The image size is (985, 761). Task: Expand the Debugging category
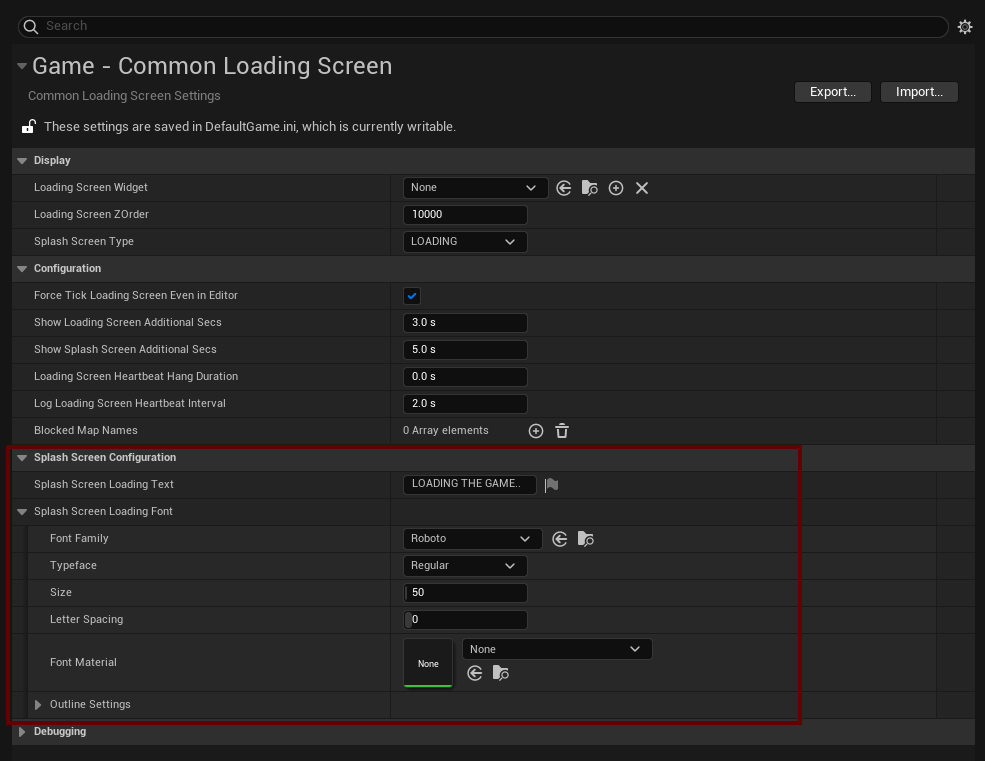[x=22, y=732]
